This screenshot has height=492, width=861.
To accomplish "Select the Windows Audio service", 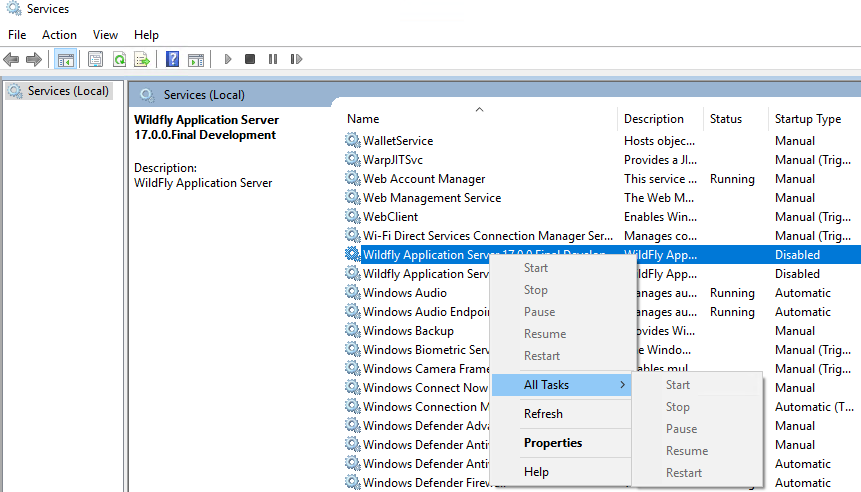I will tap(405, 293).
